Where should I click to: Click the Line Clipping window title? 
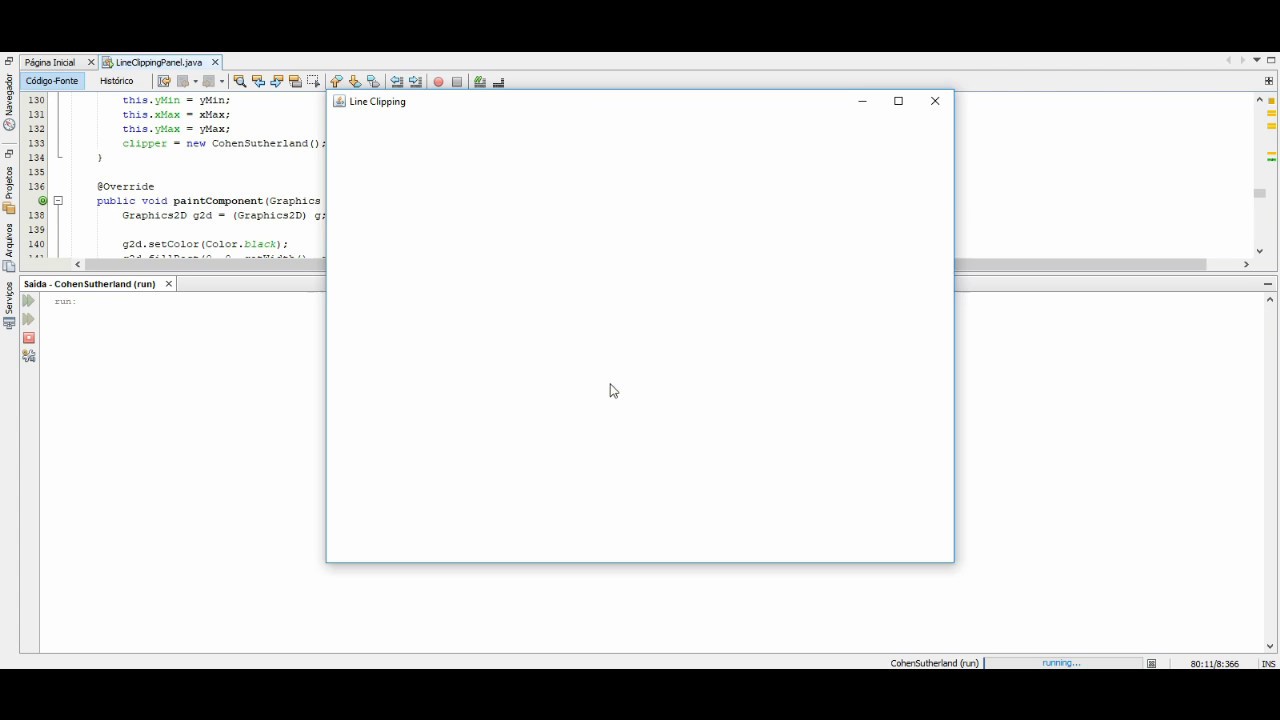click(377, 101)
